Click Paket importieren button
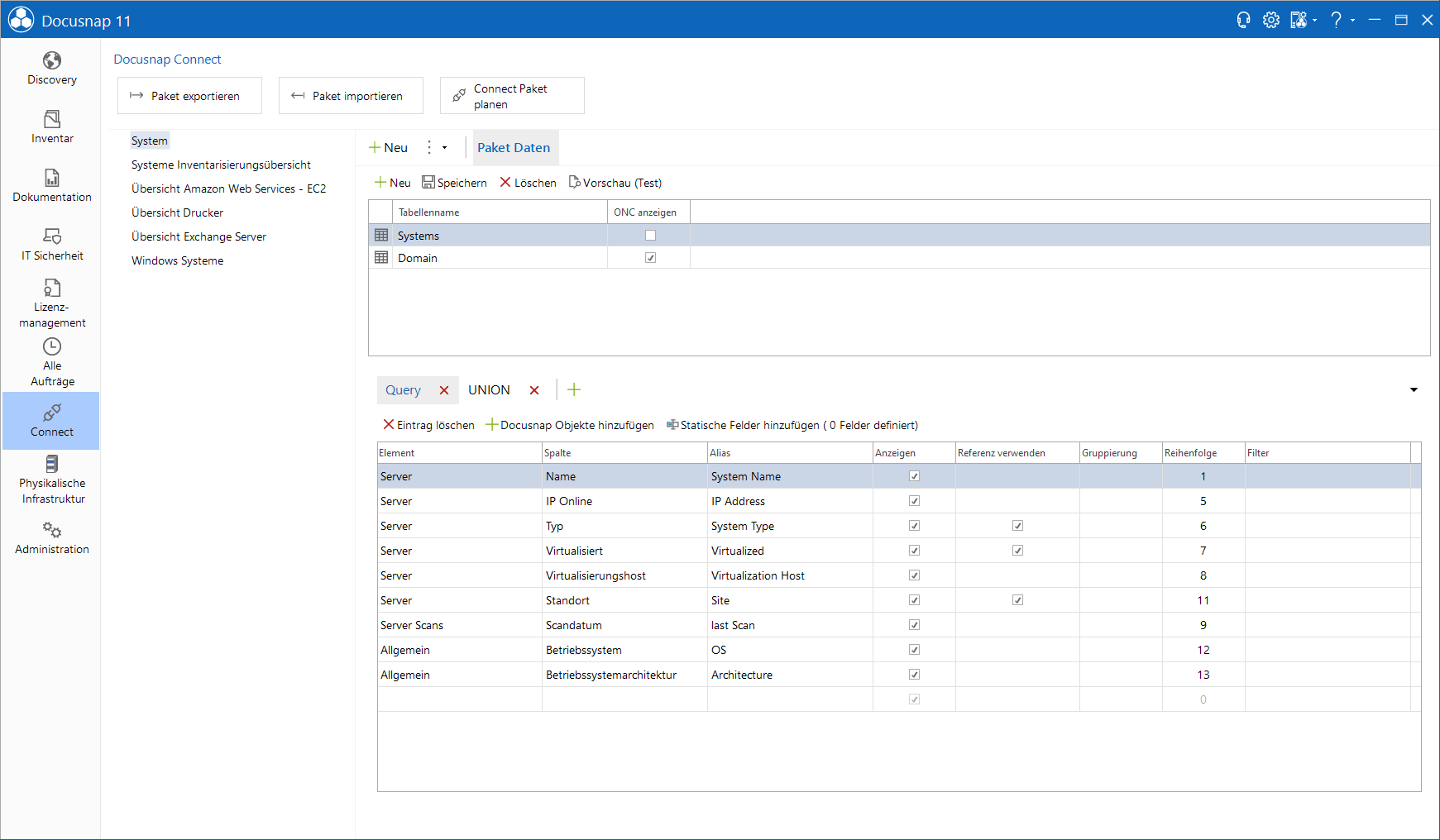This screenshot has height=840, width=1440. (351, 96)
